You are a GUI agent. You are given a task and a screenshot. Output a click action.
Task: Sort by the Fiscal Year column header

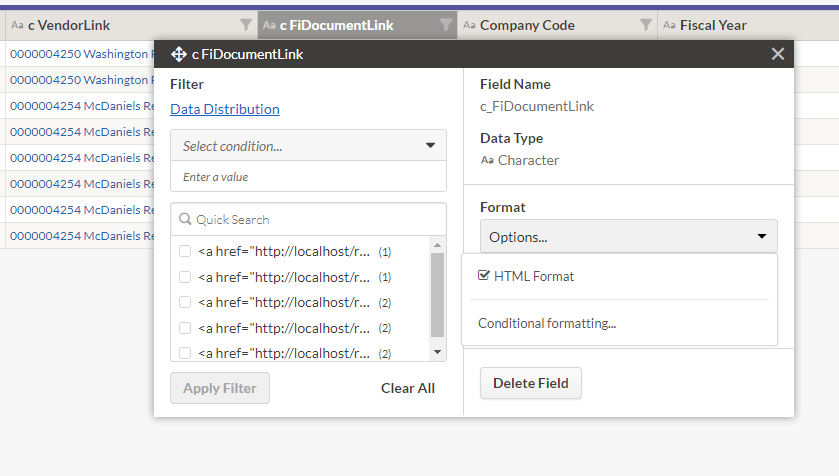pos(713,25)
